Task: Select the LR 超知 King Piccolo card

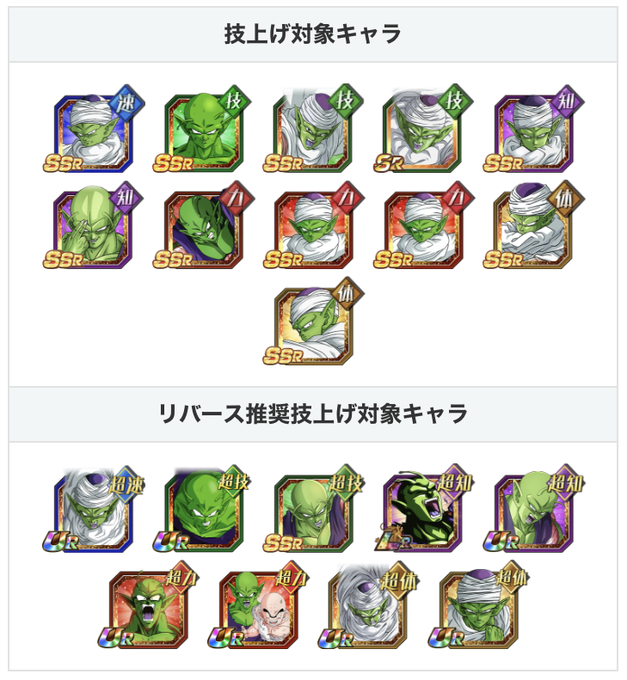Action: pos(423,509)
